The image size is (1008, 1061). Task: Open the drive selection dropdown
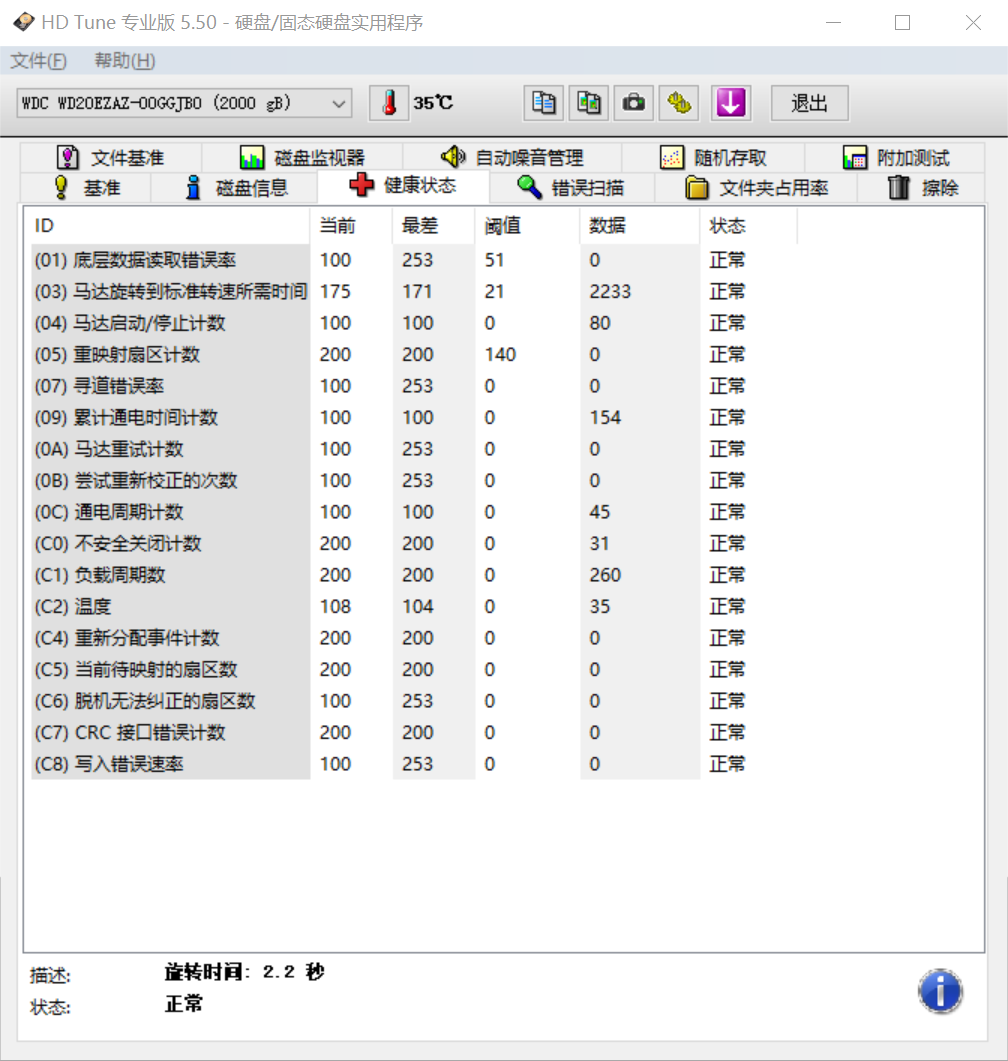[184, 104]
